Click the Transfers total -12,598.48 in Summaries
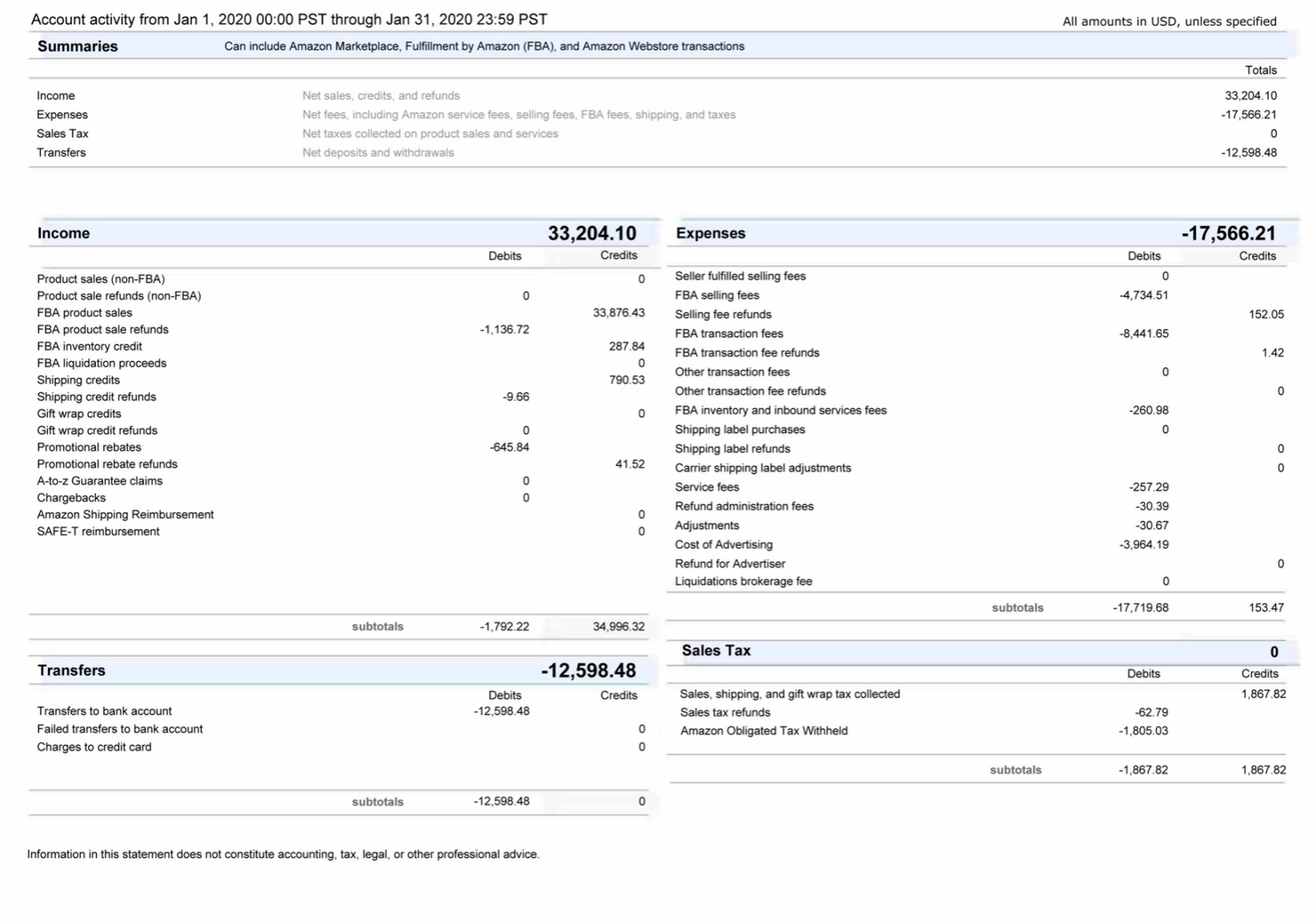 pos(1248,152)
